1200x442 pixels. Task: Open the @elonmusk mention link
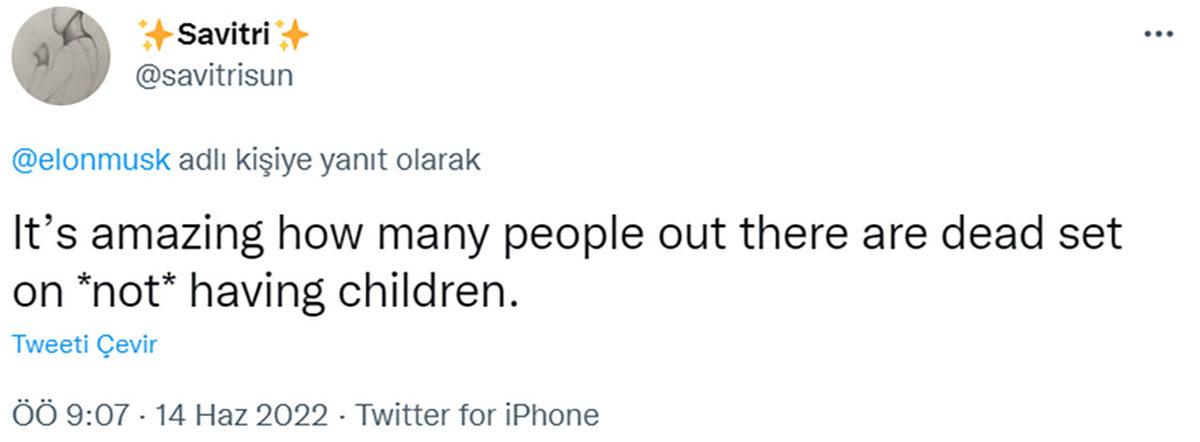[92, 160]
